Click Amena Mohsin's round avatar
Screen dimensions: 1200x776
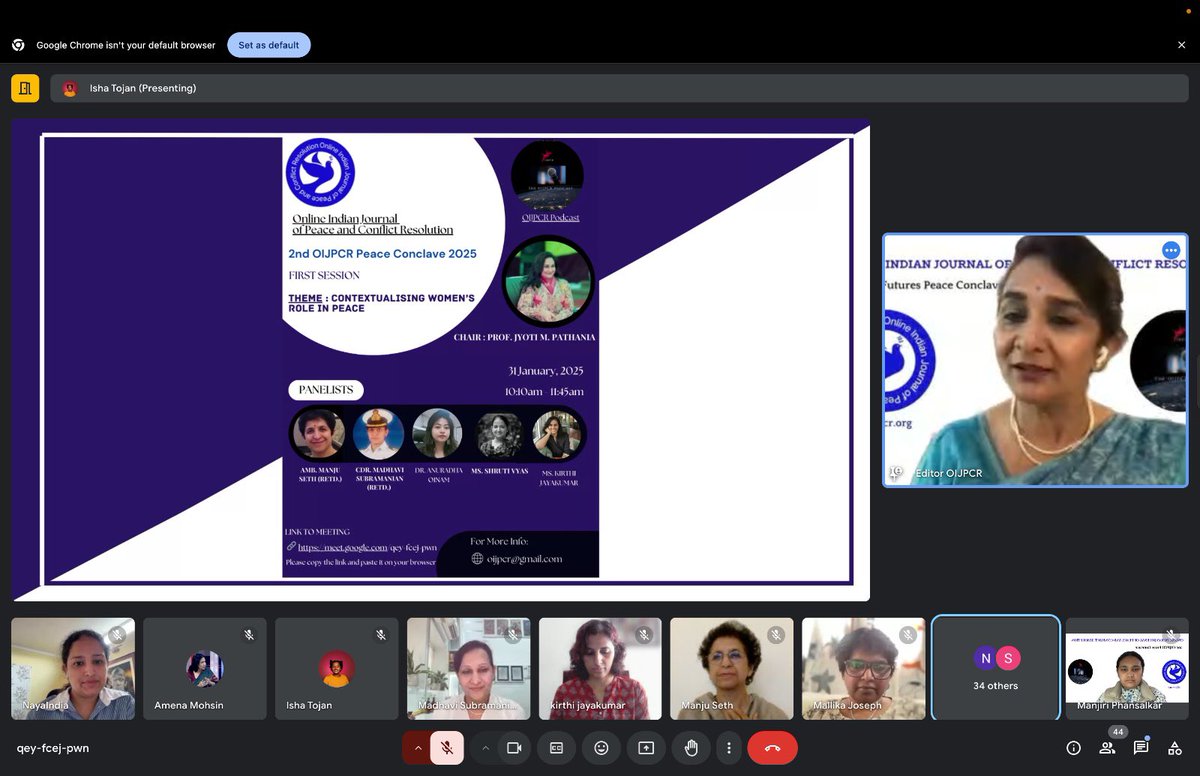coord(205,668)
